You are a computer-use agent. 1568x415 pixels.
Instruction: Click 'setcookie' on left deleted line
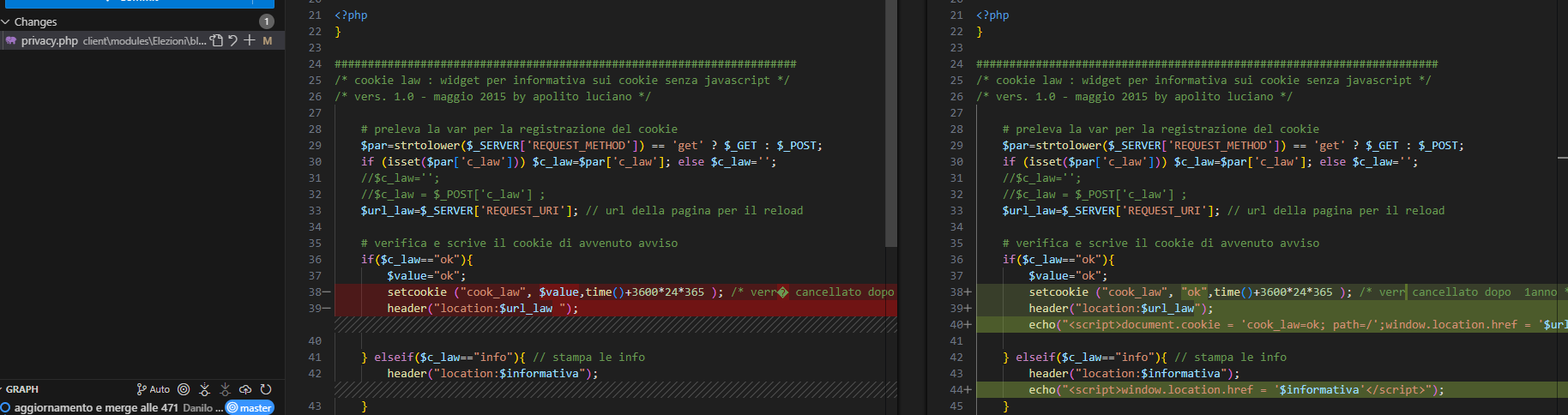click(x=417, y=292)
